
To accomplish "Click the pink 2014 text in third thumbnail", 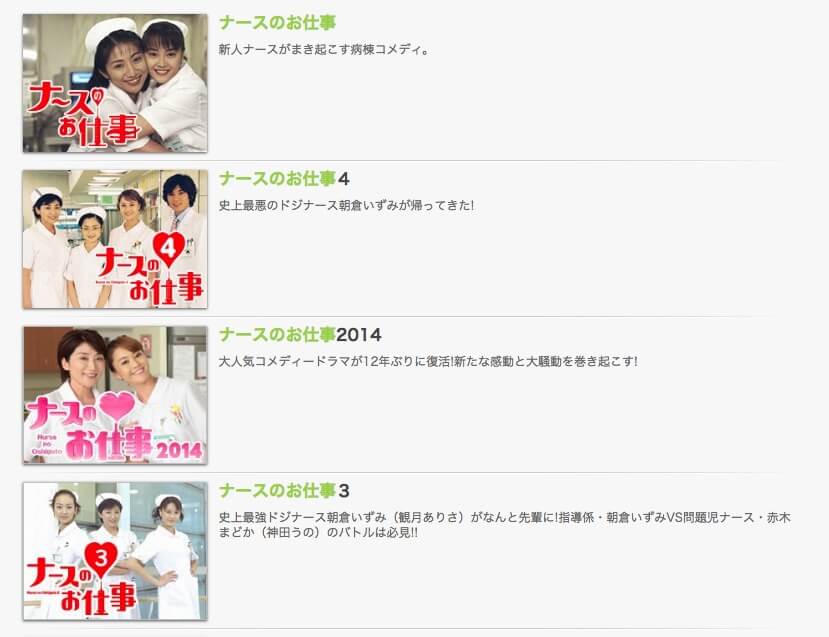I will [179, 450].
